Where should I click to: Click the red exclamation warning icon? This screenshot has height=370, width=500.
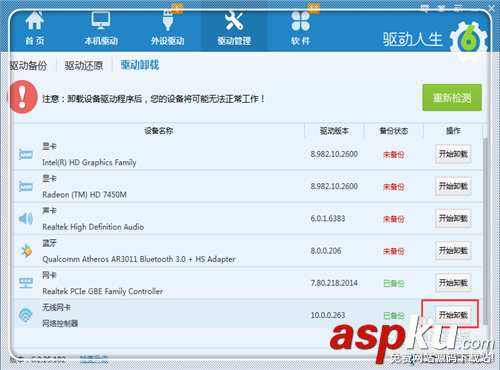(x=22, y=97)
